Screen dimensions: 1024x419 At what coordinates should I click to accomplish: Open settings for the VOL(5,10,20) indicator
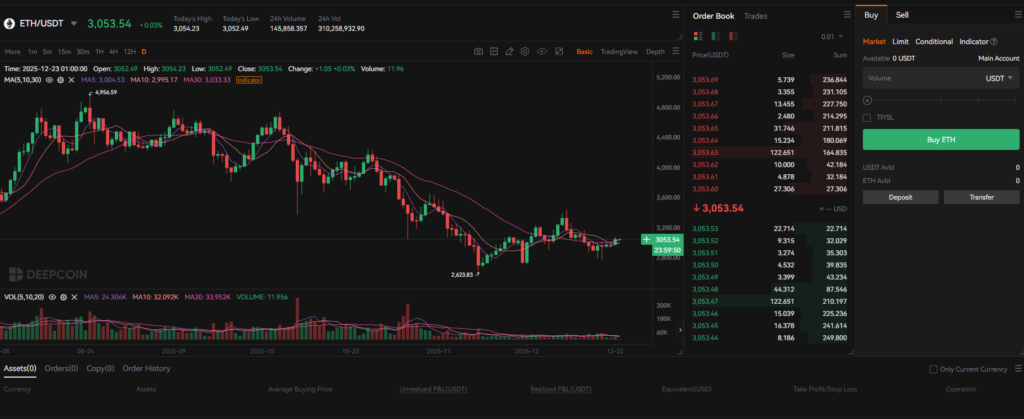(x=63, y=297)
